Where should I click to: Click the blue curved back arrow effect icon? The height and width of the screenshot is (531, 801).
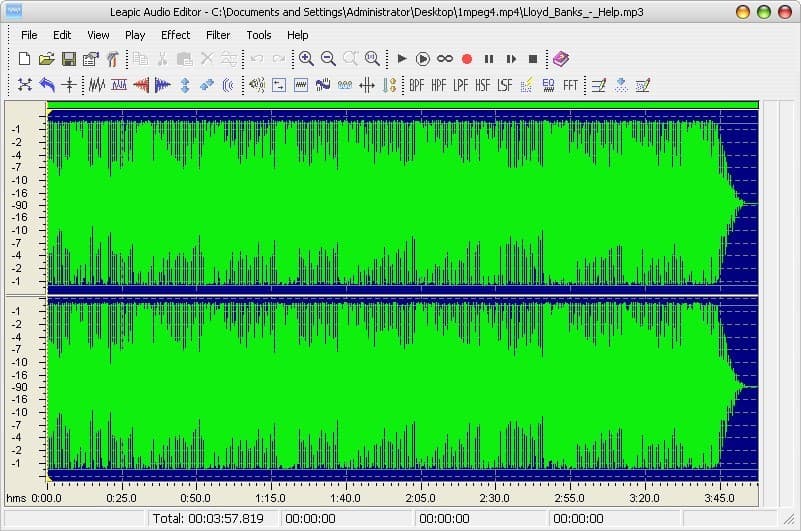(x=47, y=85)
